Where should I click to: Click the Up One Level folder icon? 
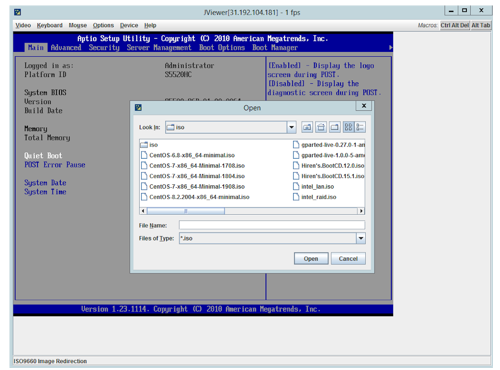[x=307, y=127]
